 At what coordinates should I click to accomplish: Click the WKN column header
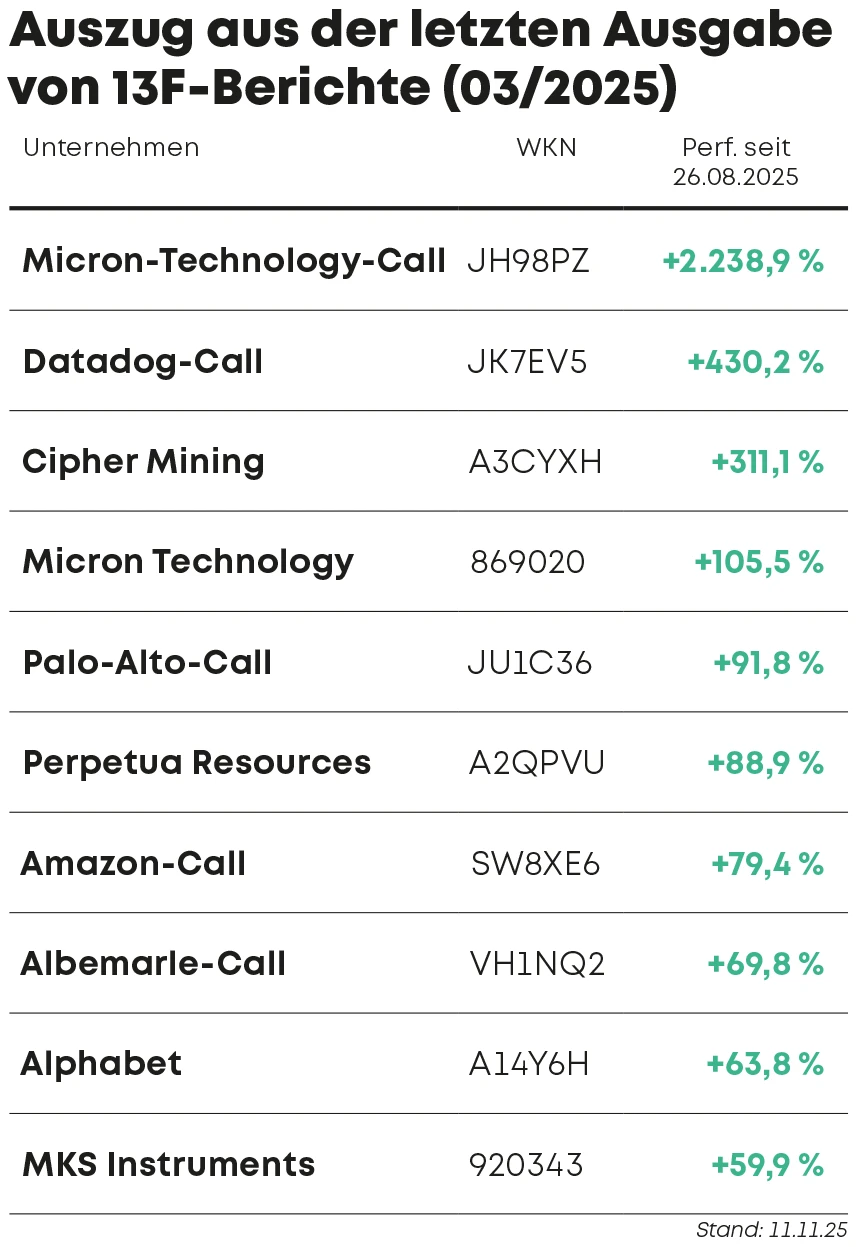(x=546, y=148)
